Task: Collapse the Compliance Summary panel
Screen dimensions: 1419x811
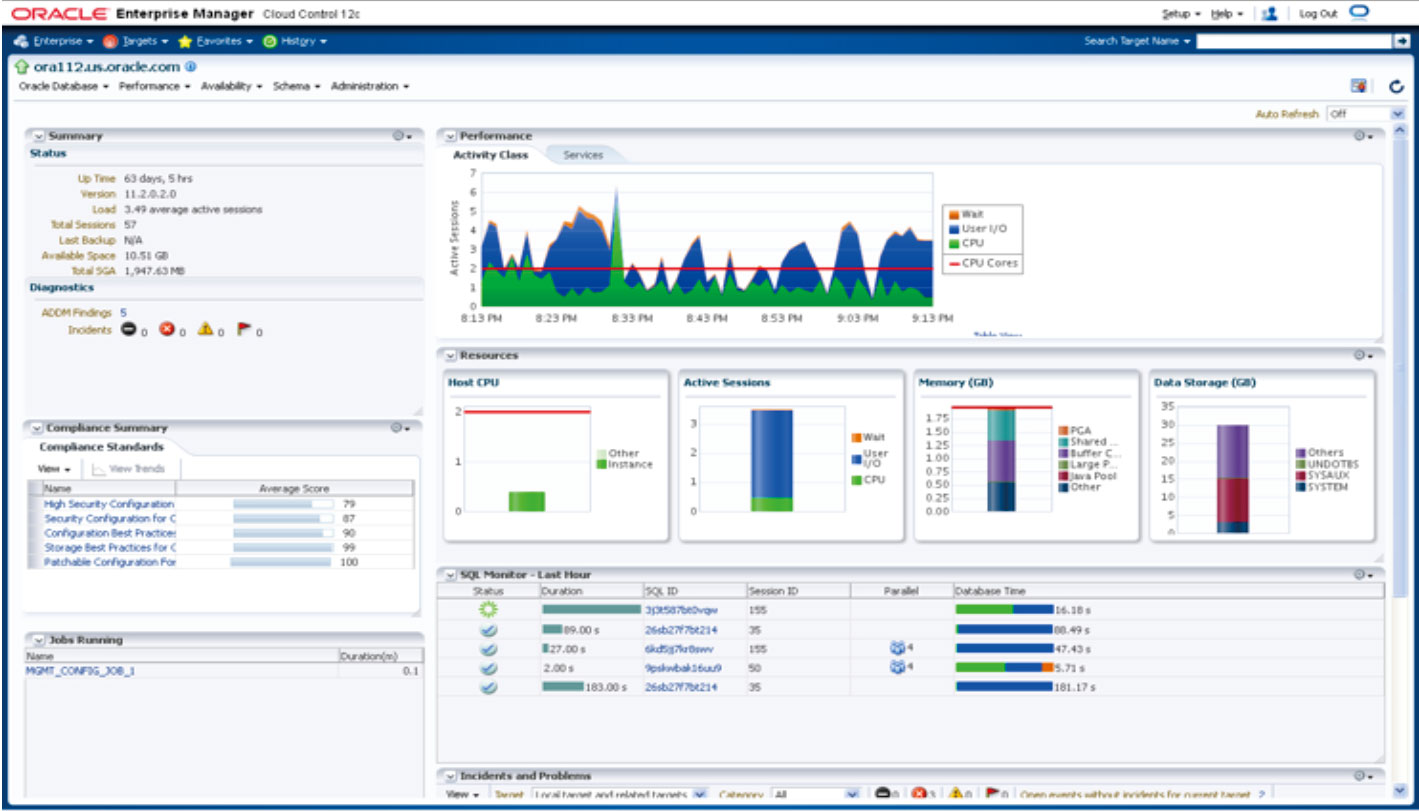Action: tap(37, 428)
